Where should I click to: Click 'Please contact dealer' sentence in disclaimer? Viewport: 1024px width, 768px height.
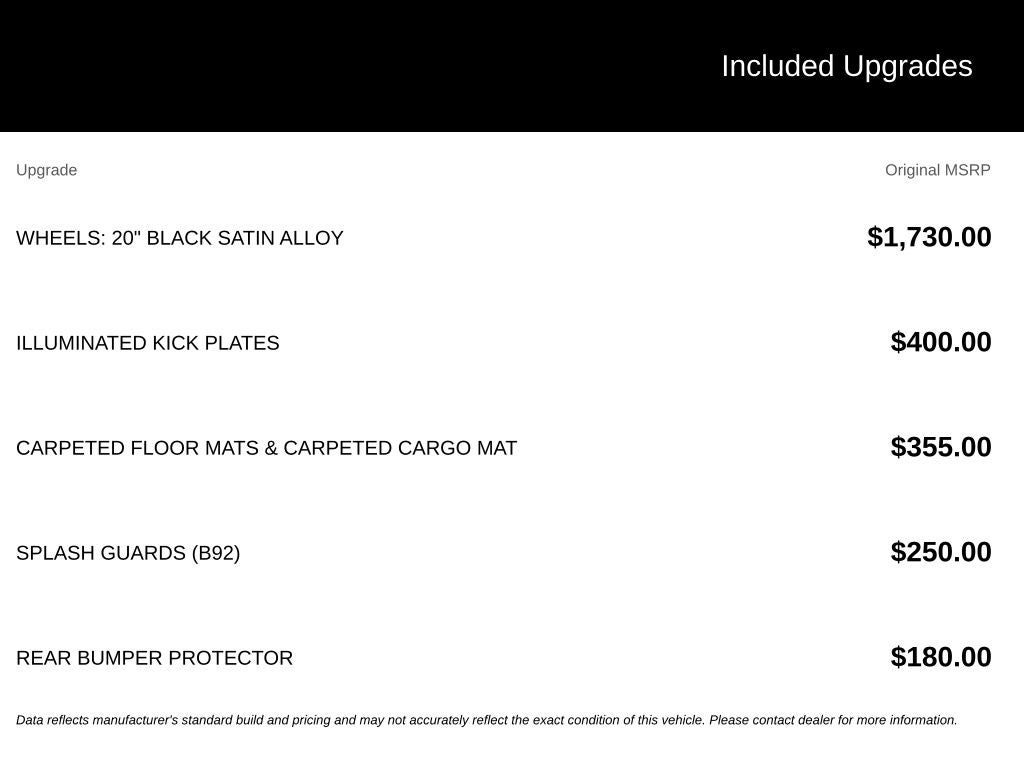[x=833, y=720]
